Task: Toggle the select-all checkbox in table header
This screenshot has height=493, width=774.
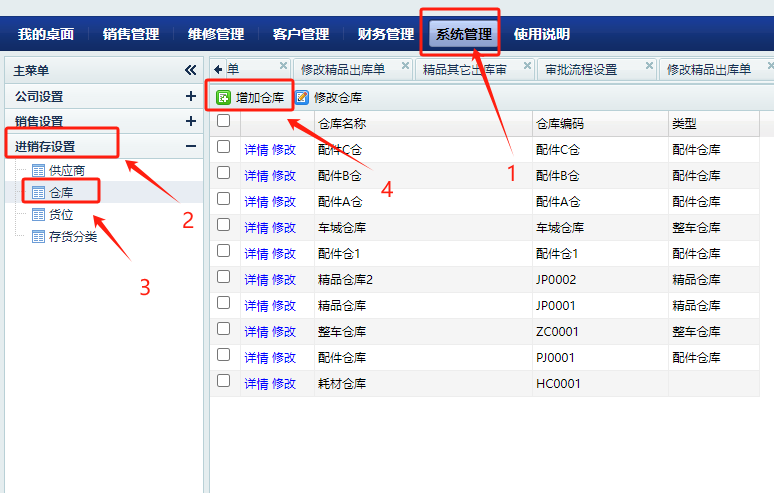Action: point(224,121)
